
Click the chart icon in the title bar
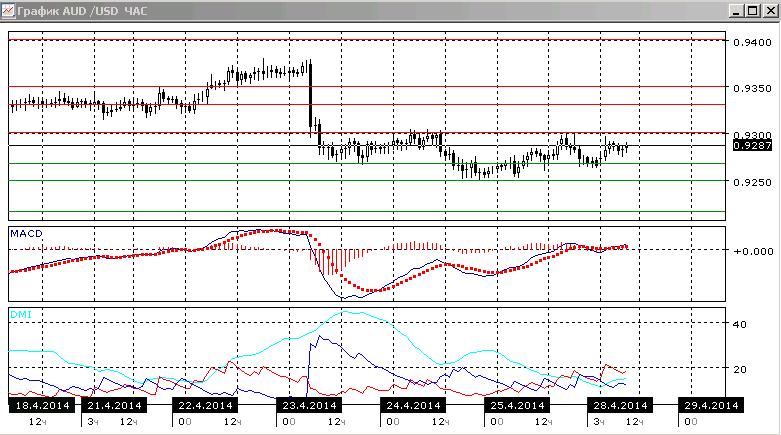point(8,10)
